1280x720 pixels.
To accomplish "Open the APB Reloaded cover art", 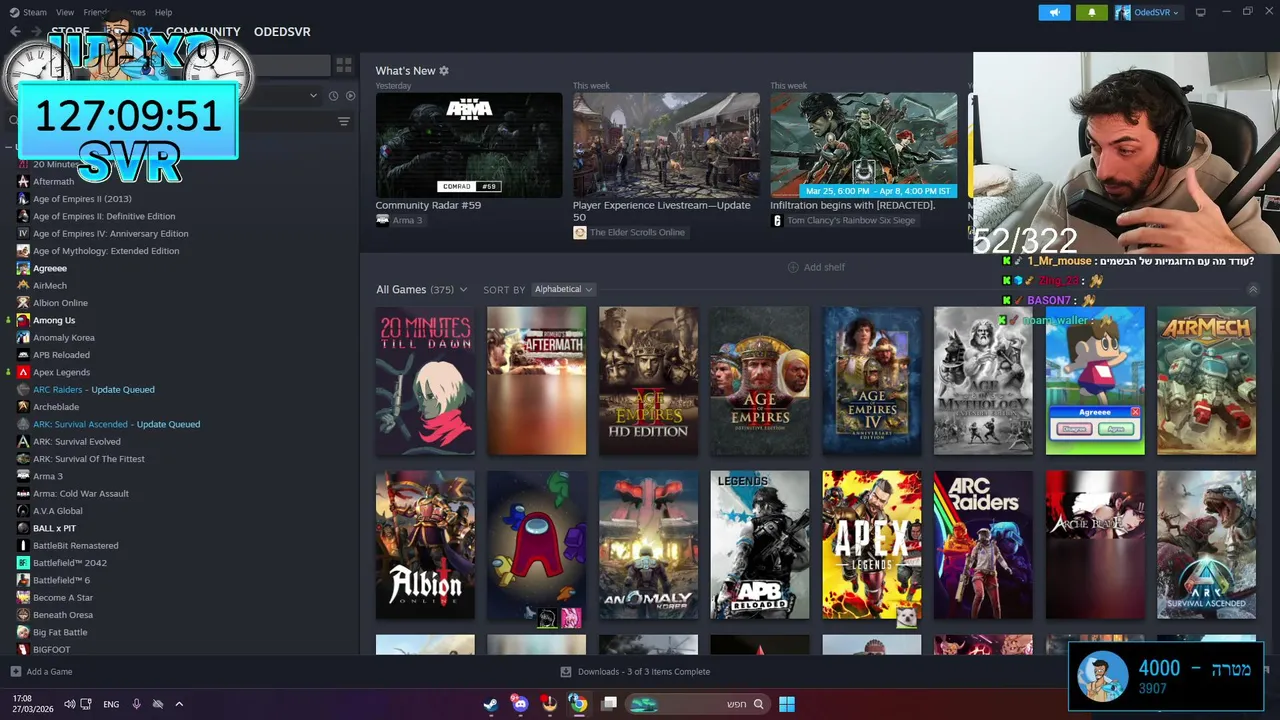I will (x=760, y=545).
